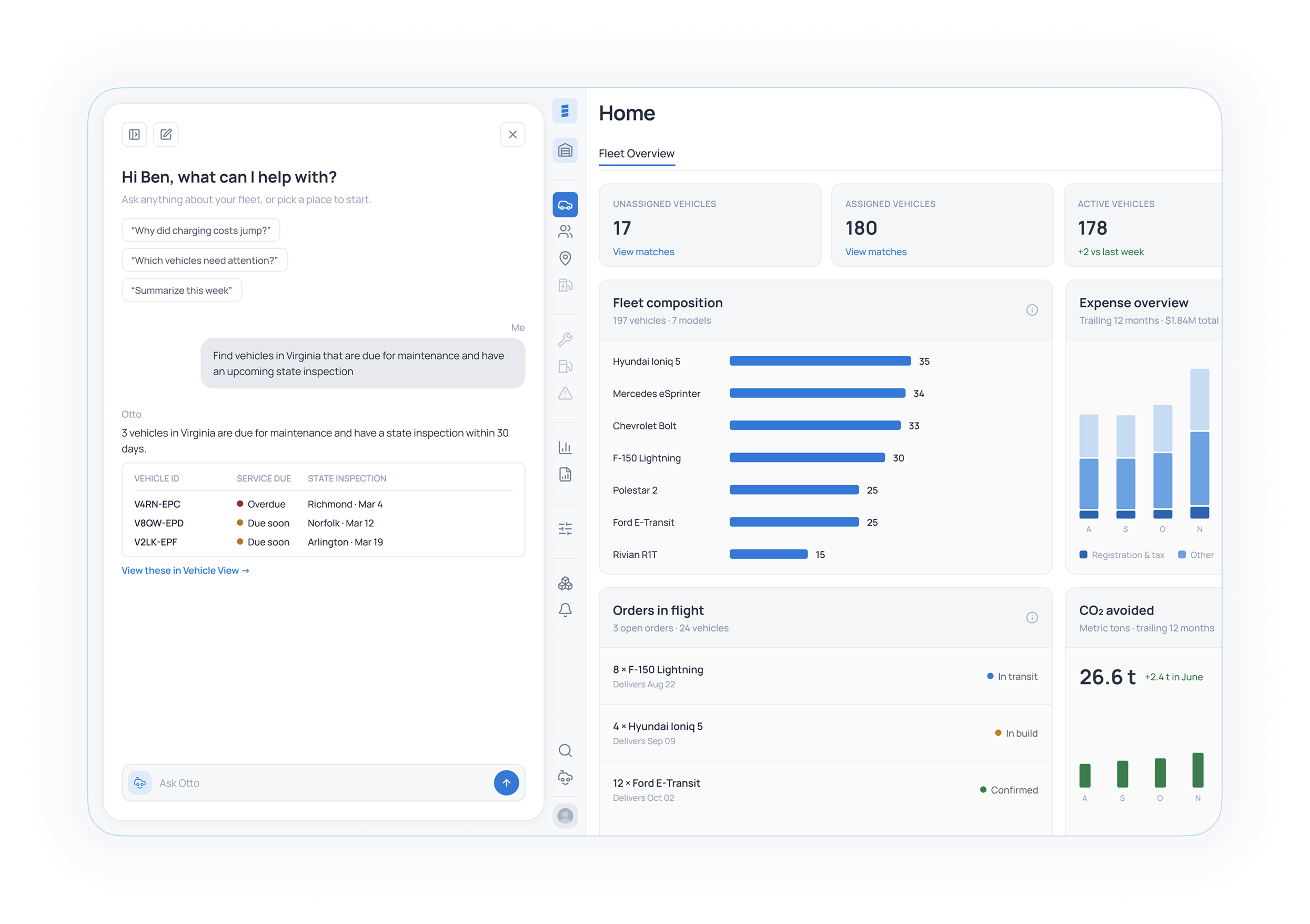Choose "Summarize this week" suggestion
This screenshot has height=924, width=1310.
pos(182,290)
